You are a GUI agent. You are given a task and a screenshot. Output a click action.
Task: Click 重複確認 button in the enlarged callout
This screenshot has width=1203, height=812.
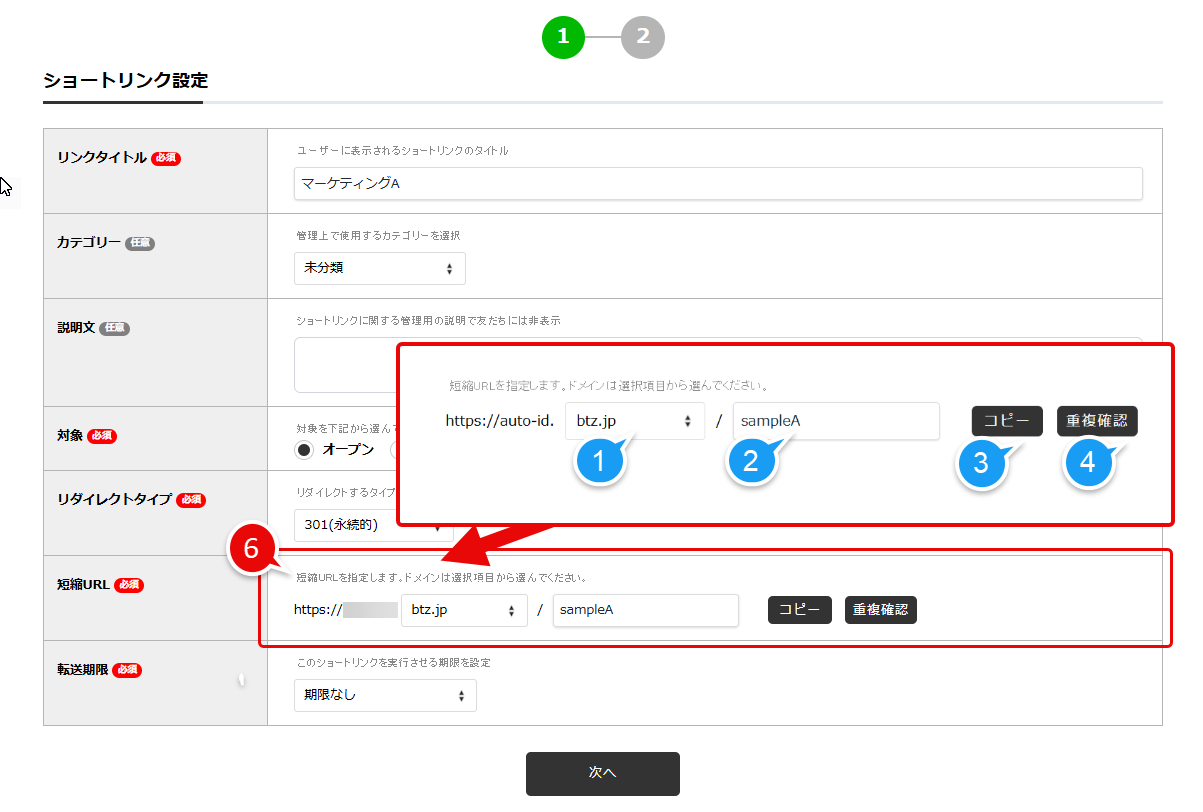tap(1097, 421)
